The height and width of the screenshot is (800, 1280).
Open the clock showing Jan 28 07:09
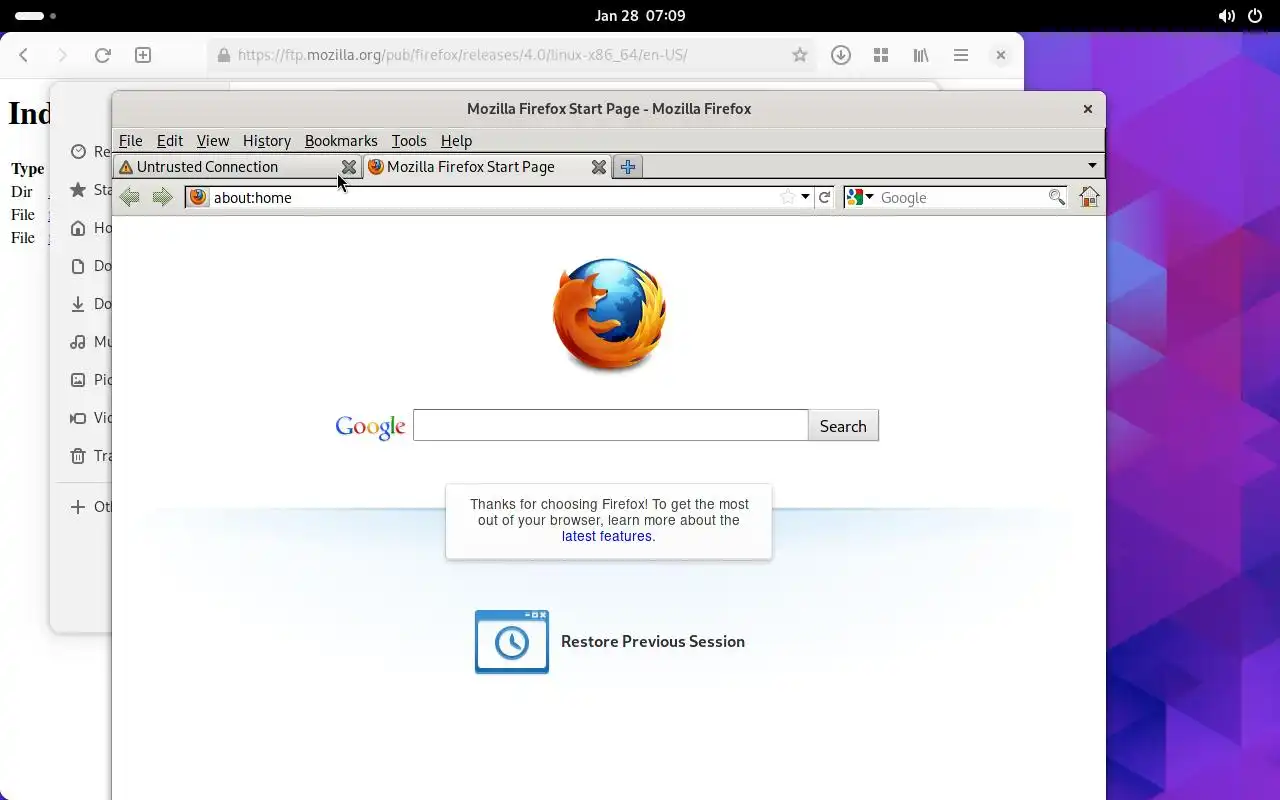pyautogui.click(x=640, y=16)
